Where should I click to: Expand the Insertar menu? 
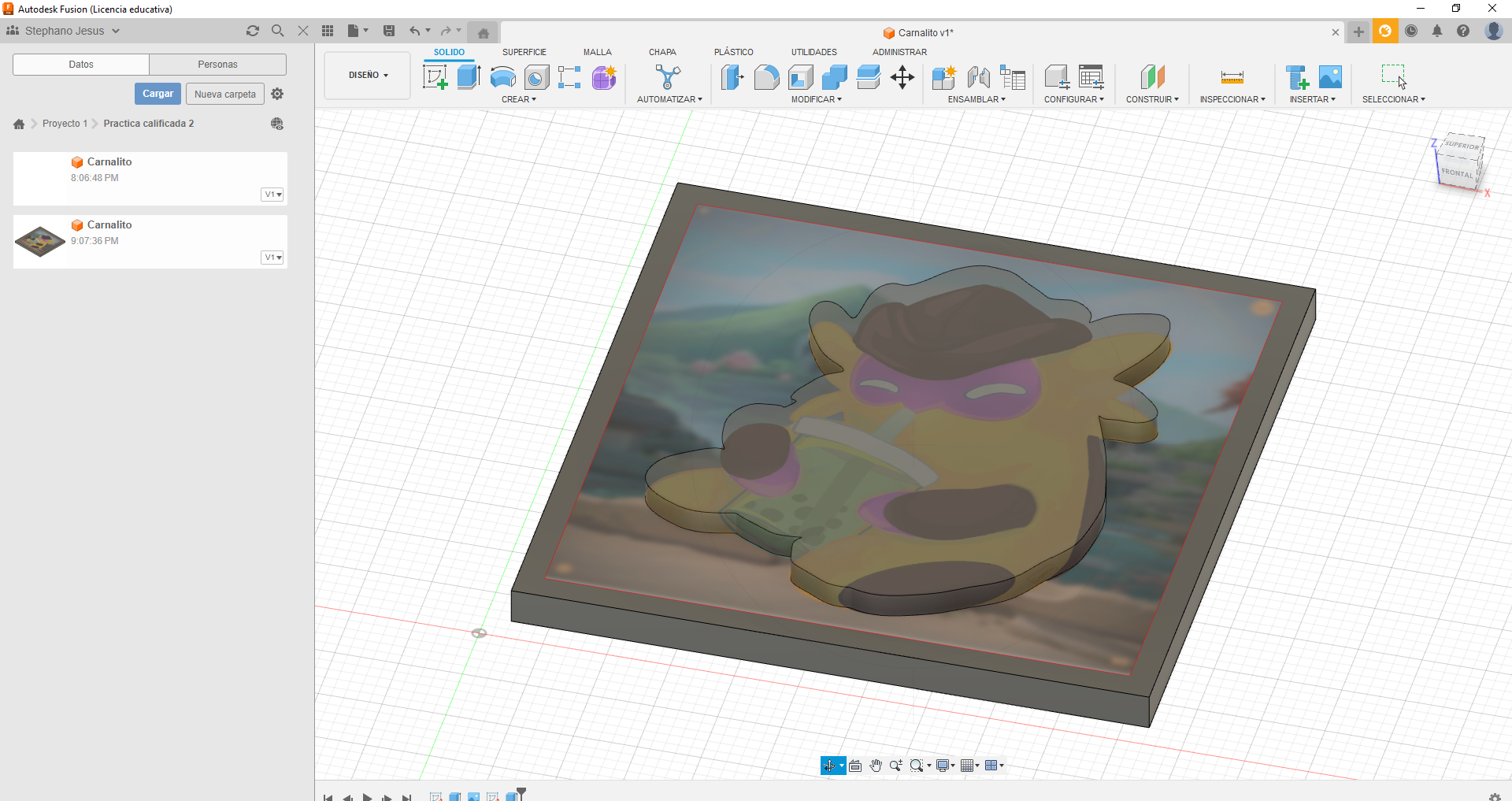1313,99
